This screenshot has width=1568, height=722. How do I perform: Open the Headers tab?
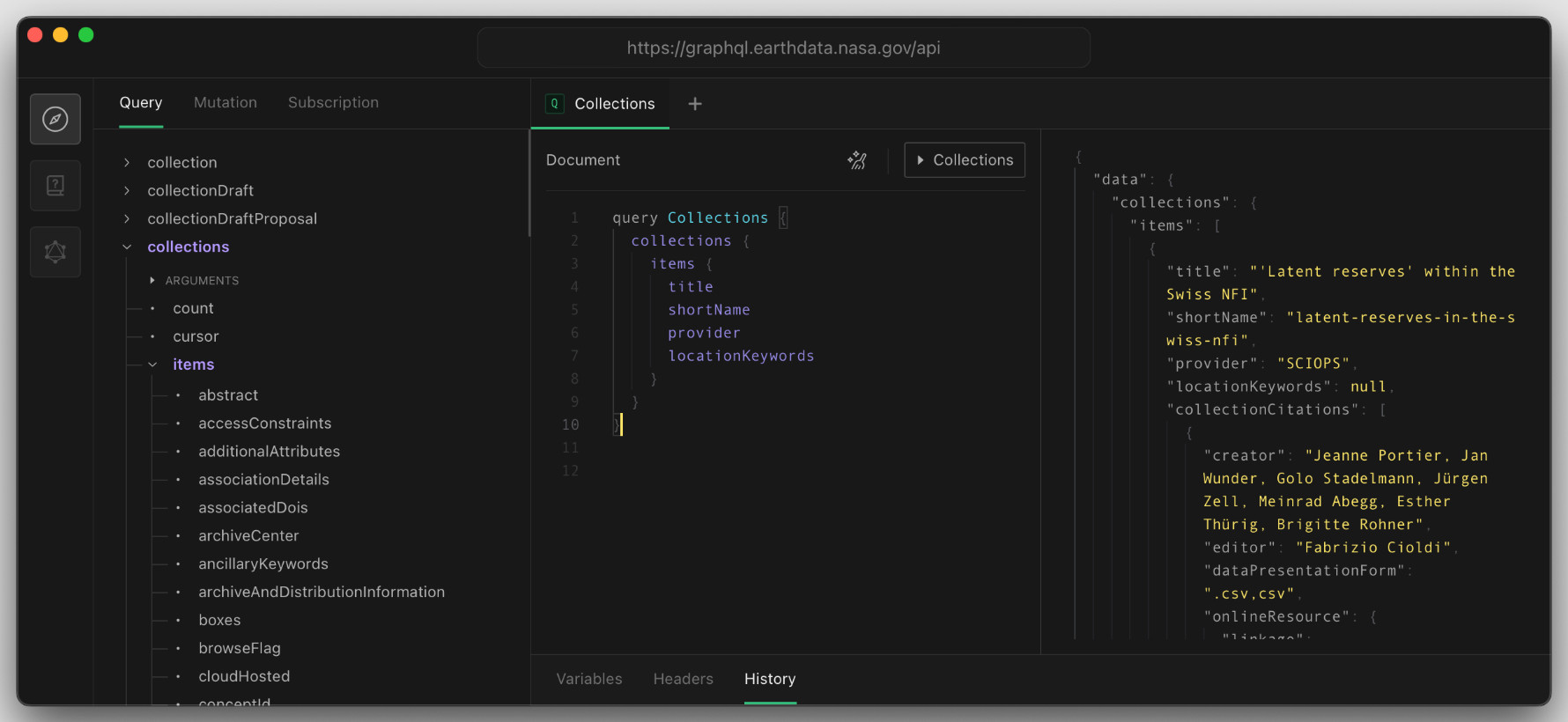[684, 679]
